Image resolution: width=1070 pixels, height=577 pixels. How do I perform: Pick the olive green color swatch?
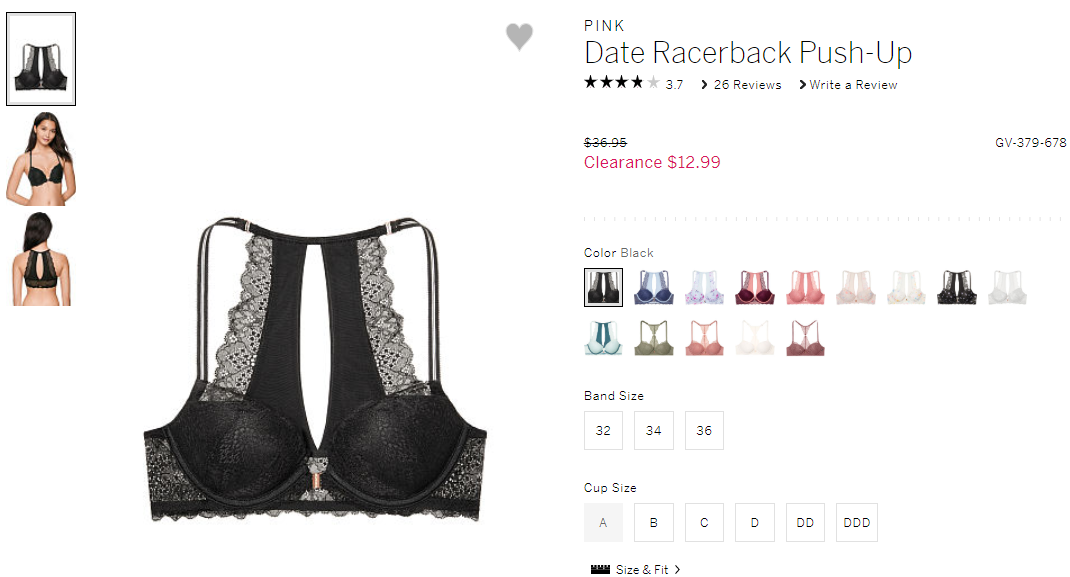pos(654,338)
